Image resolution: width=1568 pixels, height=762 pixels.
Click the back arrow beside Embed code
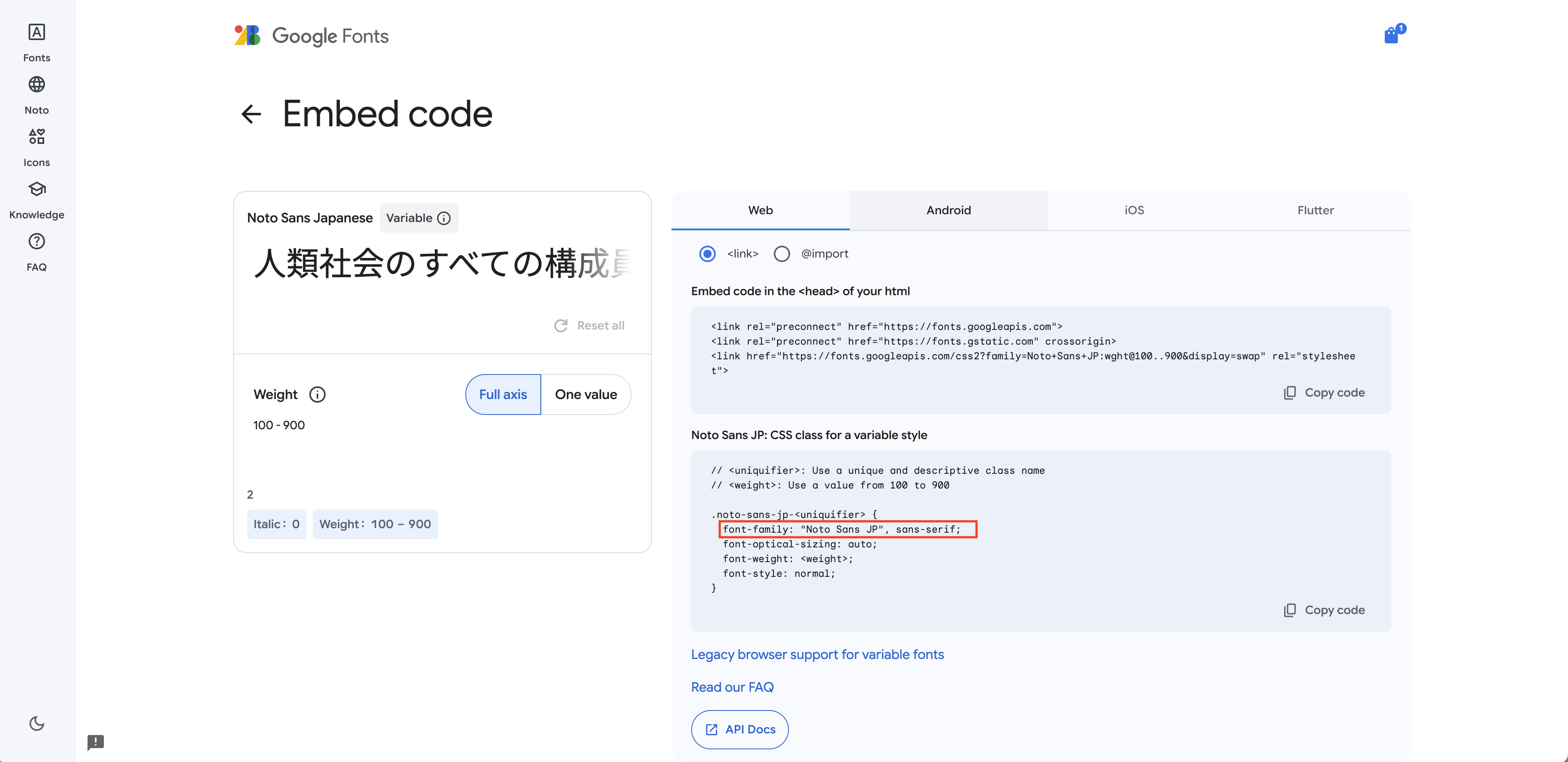[x=252, y=114]
